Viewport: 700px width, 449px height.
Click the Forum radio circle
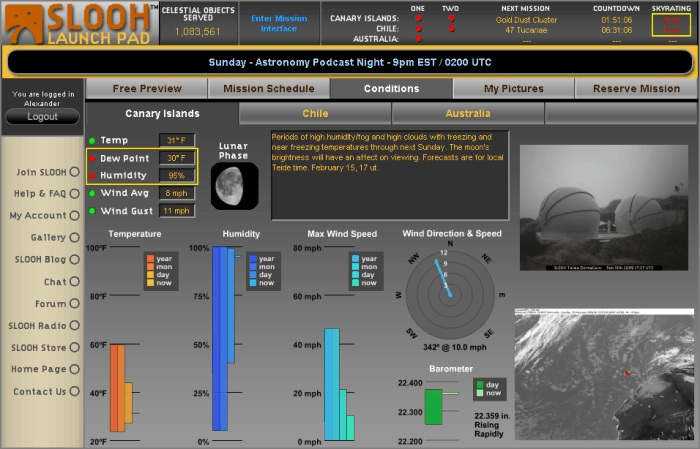[x=75, y=303]
